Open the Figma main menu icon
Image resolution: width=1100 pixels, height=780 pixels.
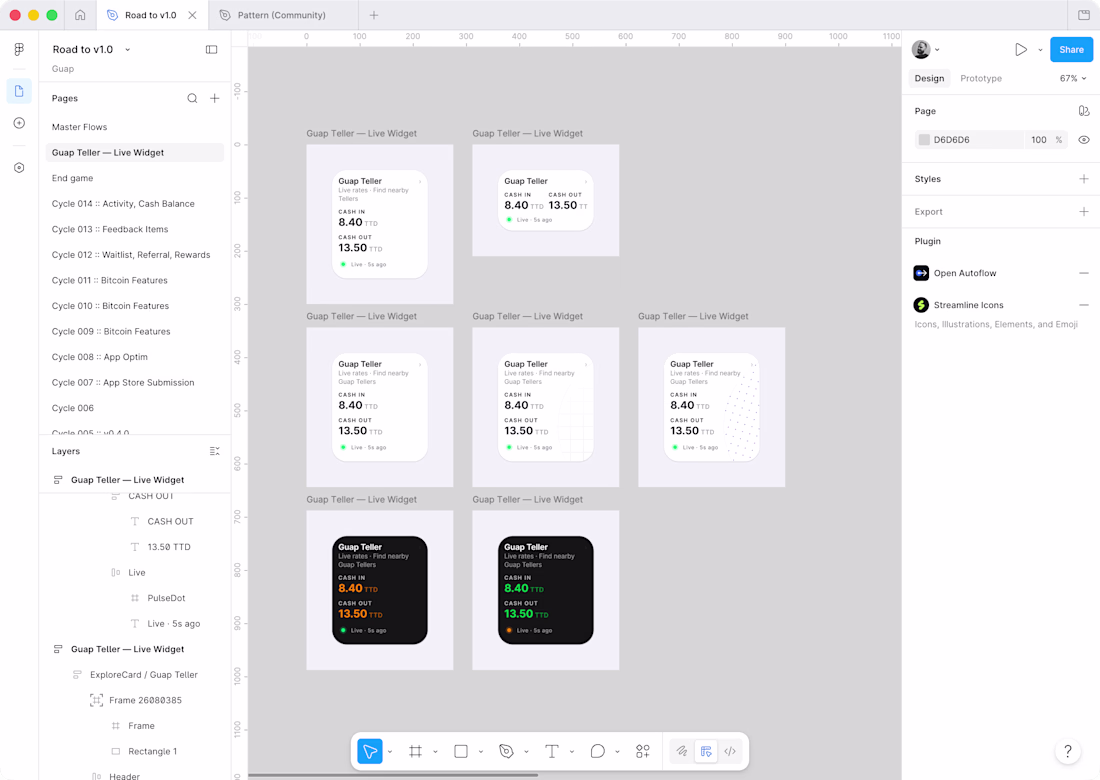coord(19,49)
